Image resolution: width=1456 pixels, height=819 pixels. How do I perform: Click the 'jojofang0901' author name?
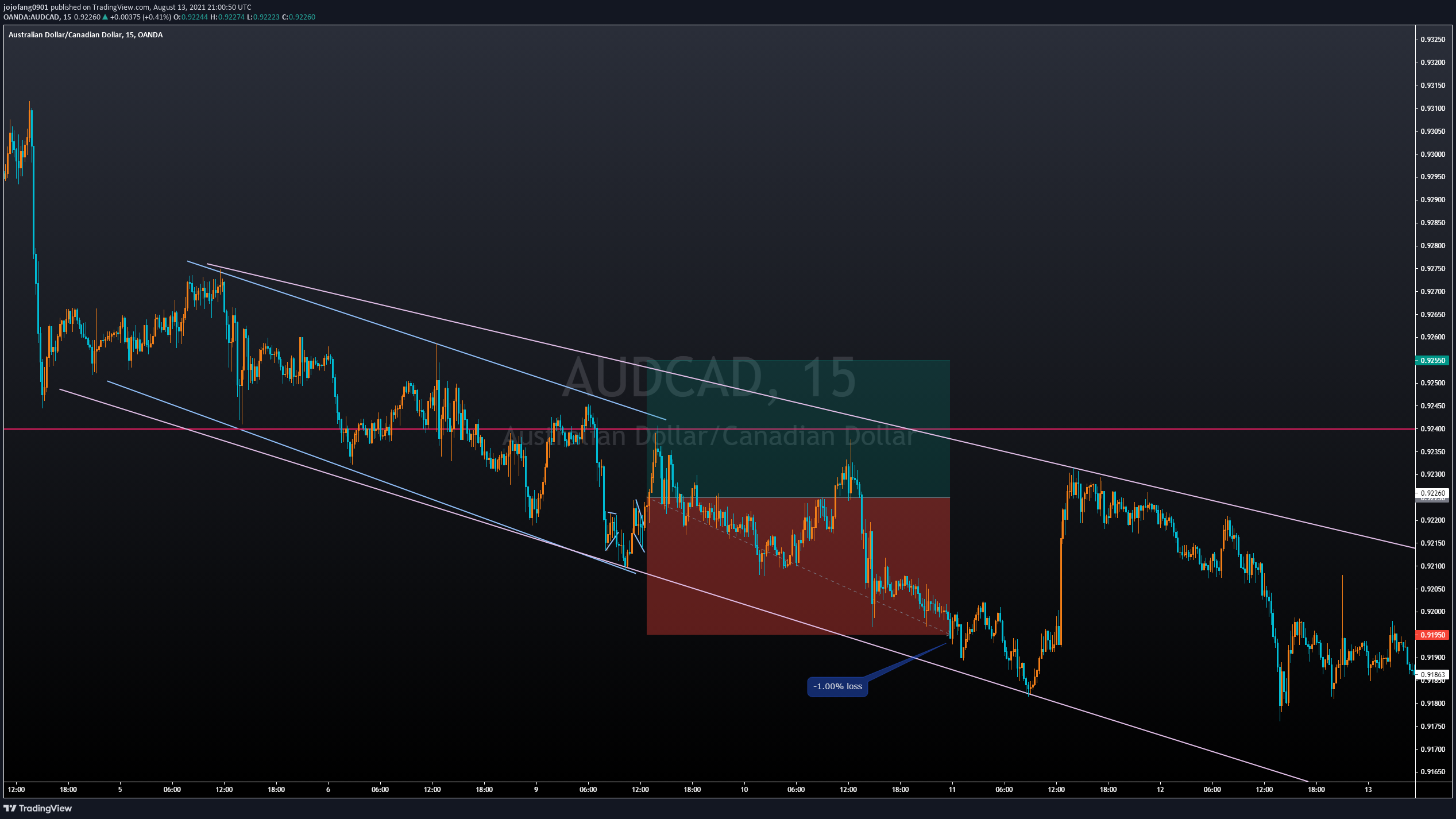pos(26,7)
